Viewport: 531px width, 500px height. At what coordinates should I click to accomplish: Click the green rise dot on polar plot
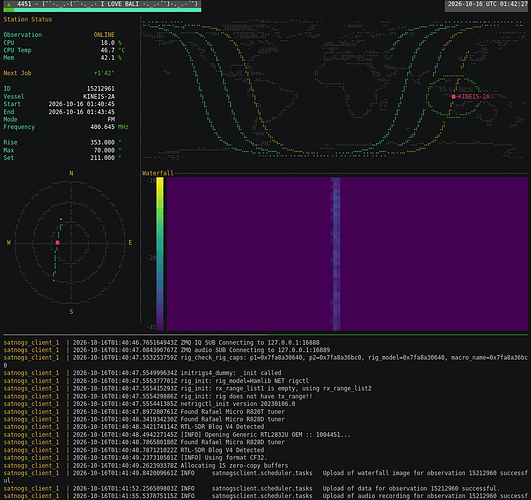(61, 219)
